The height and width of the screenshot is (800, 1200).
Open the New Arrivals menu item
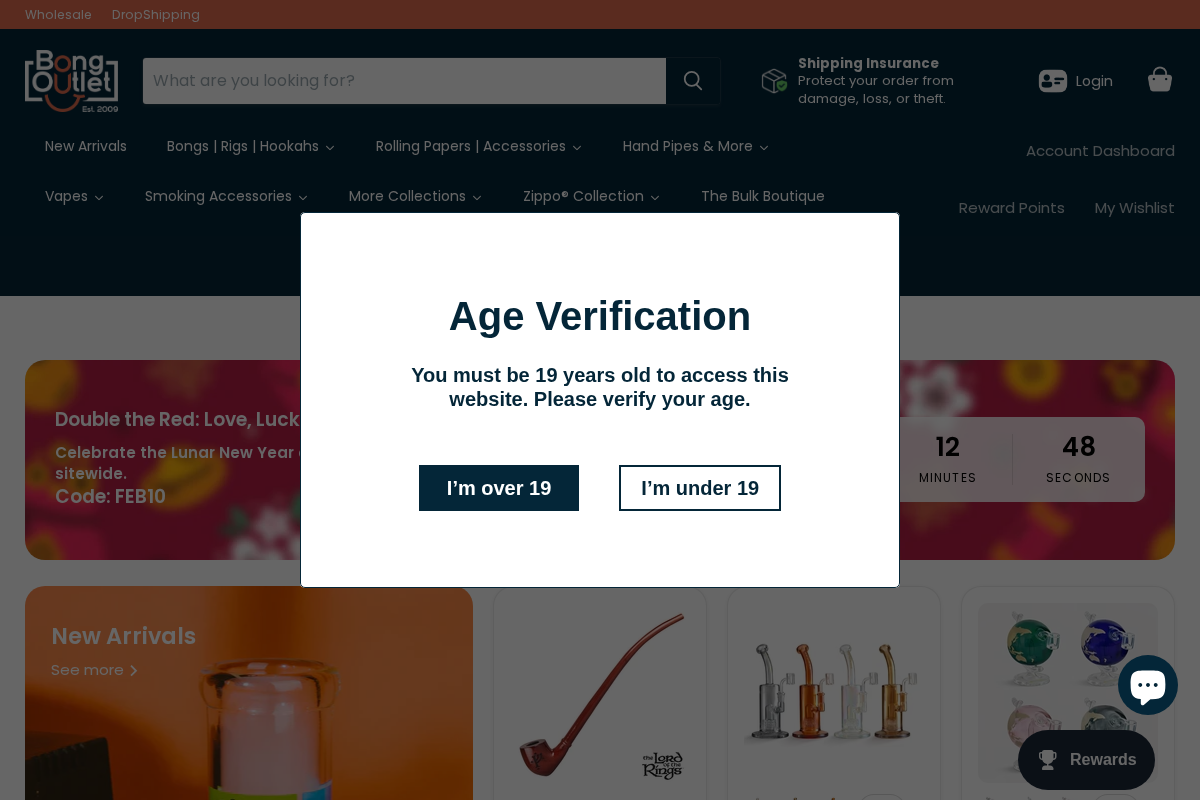pos(86,147)
